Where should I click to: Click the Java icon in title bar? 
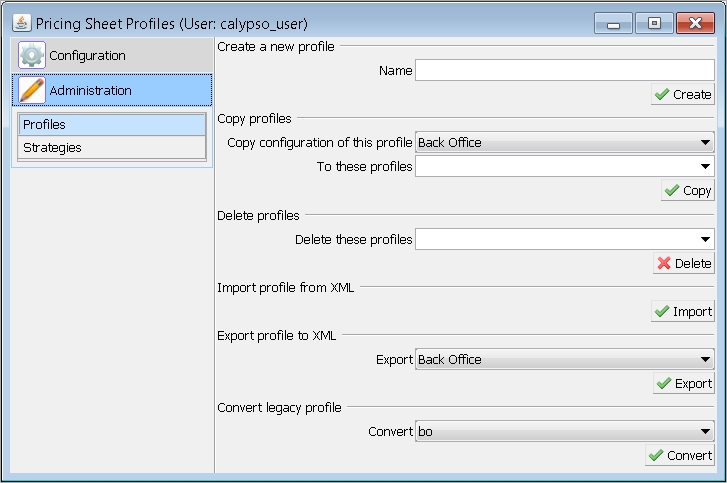(21, 23)
